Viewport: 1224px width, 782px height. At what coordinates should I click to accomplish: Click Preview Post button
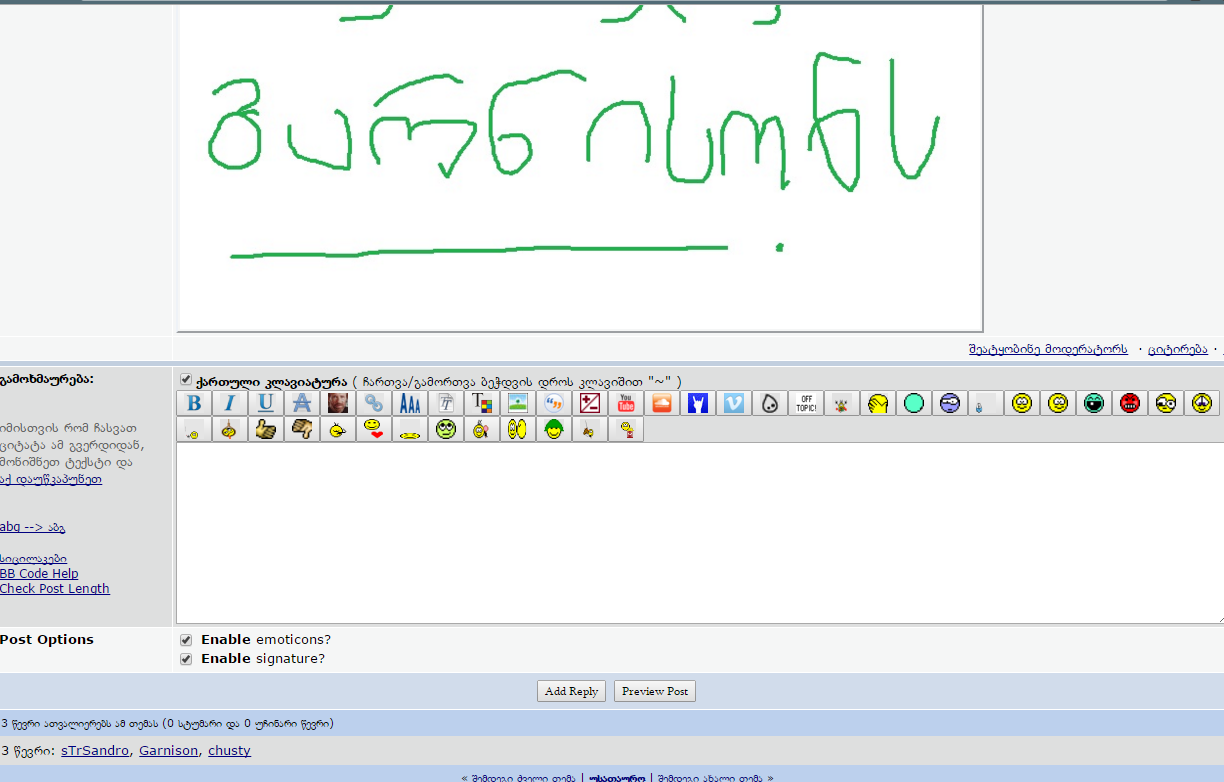[x=655, y=691]
